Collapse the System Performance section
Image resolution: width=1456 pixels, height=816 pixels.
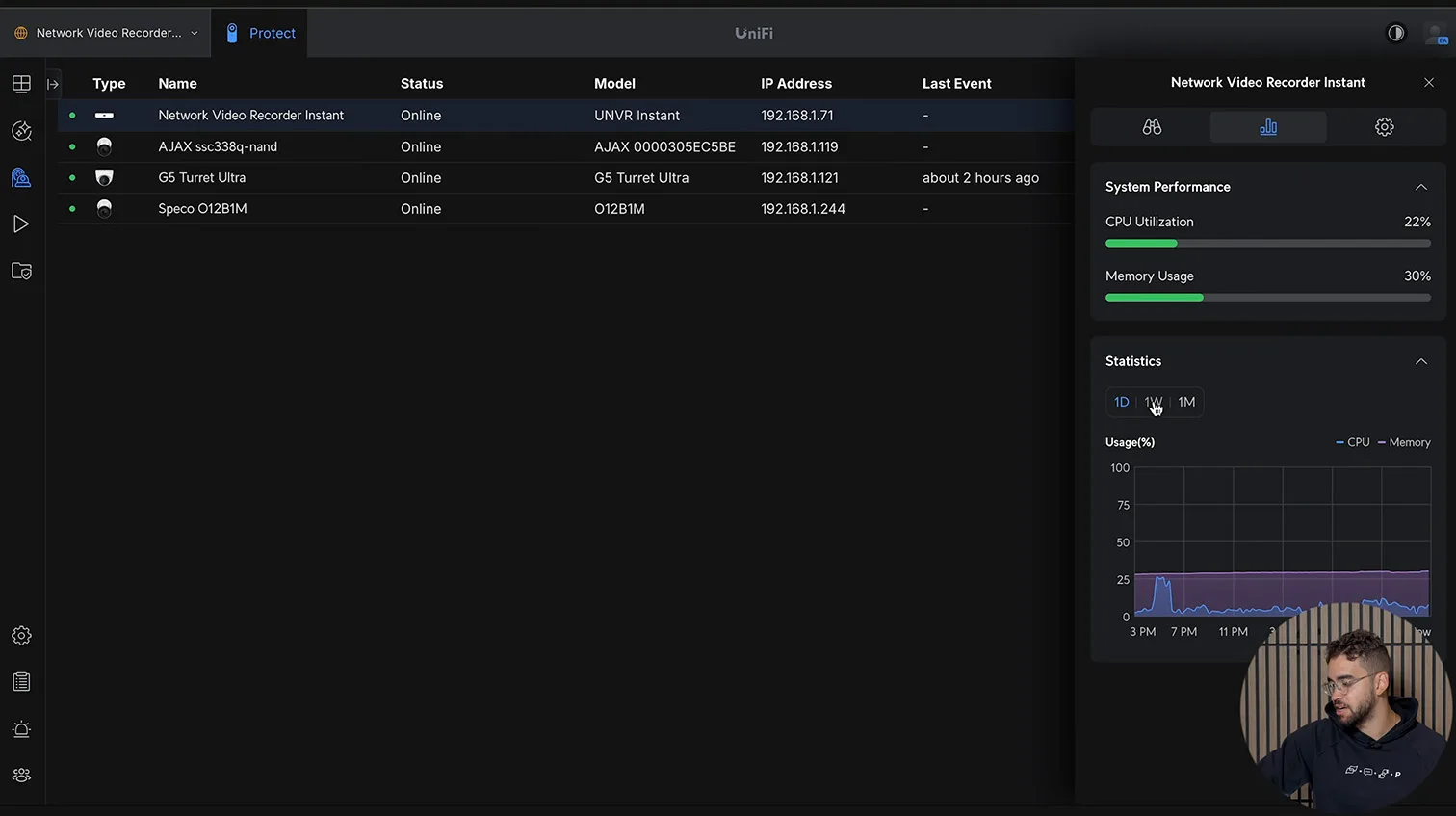(1420, 187)
